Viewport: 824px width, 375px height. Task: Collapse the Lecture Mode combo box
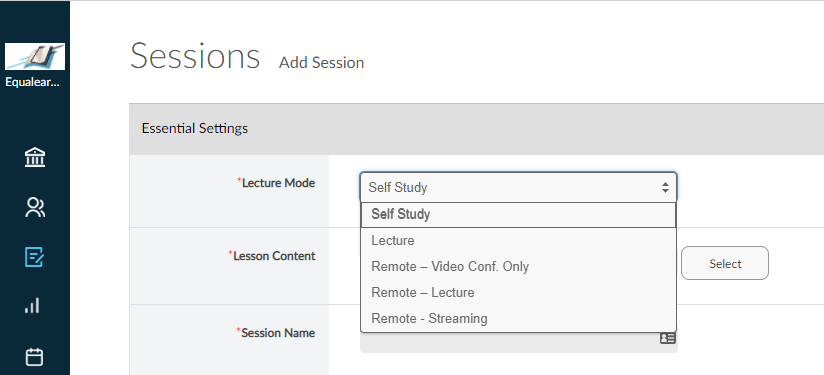[519, 188]
